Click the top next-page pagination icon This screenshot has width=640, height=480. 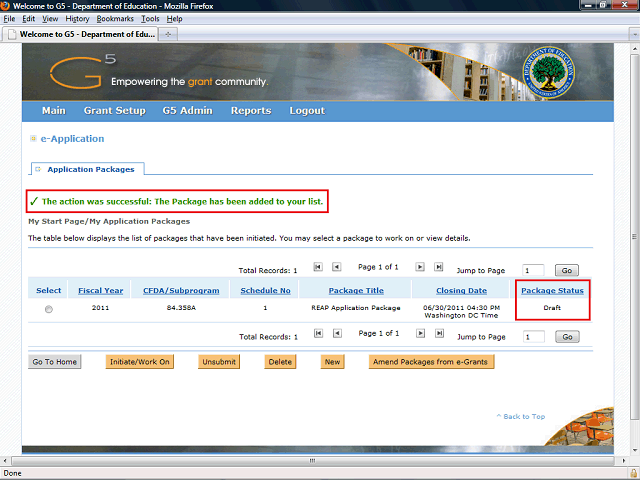tap(420, 267)
